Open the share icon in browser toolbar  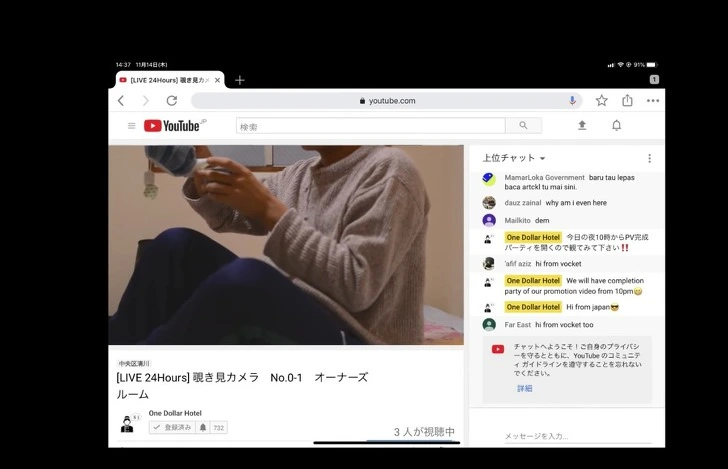click(627, 100)
